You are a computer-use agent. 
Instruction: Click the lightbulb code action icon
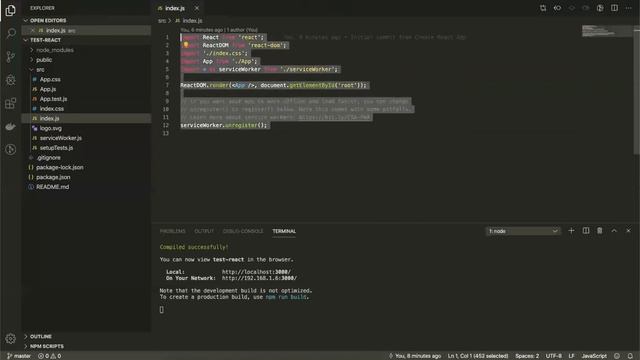tap(186, 45)
